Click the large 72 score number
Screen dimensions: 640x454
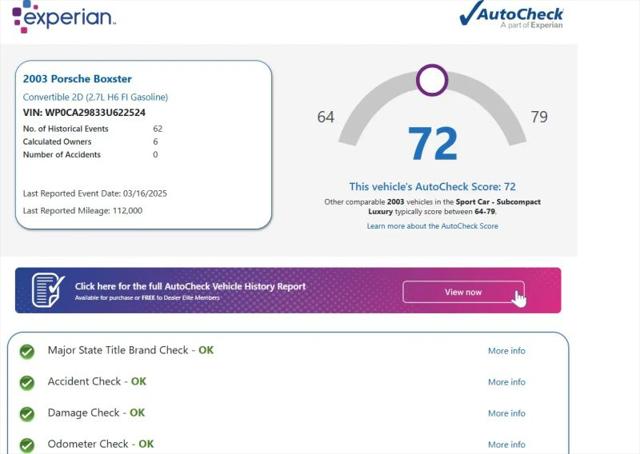[433, 143]
